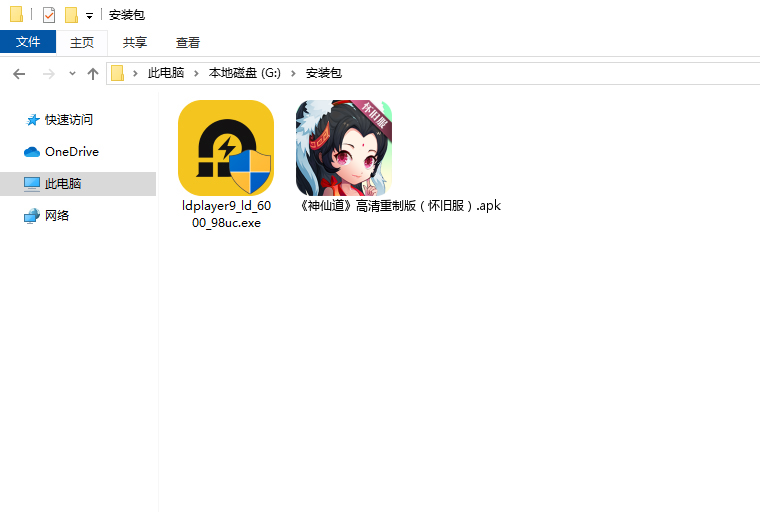This screenshot has width=760, height=512.
Task: Click the New folder quick access icon
Action: [x=71, y=15]
